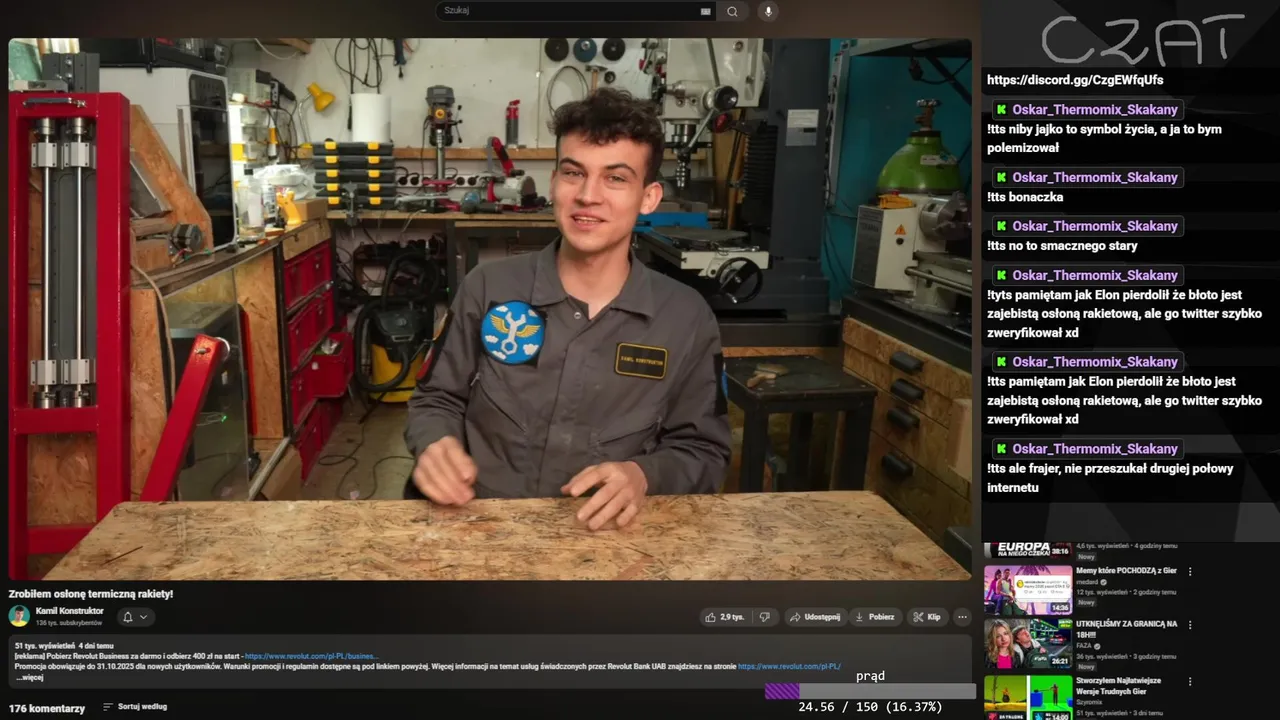1280x720 pixels.
Task: Click the chat message starting "!tyts pamiętam jak Elon"
Action: point(1124,314)
